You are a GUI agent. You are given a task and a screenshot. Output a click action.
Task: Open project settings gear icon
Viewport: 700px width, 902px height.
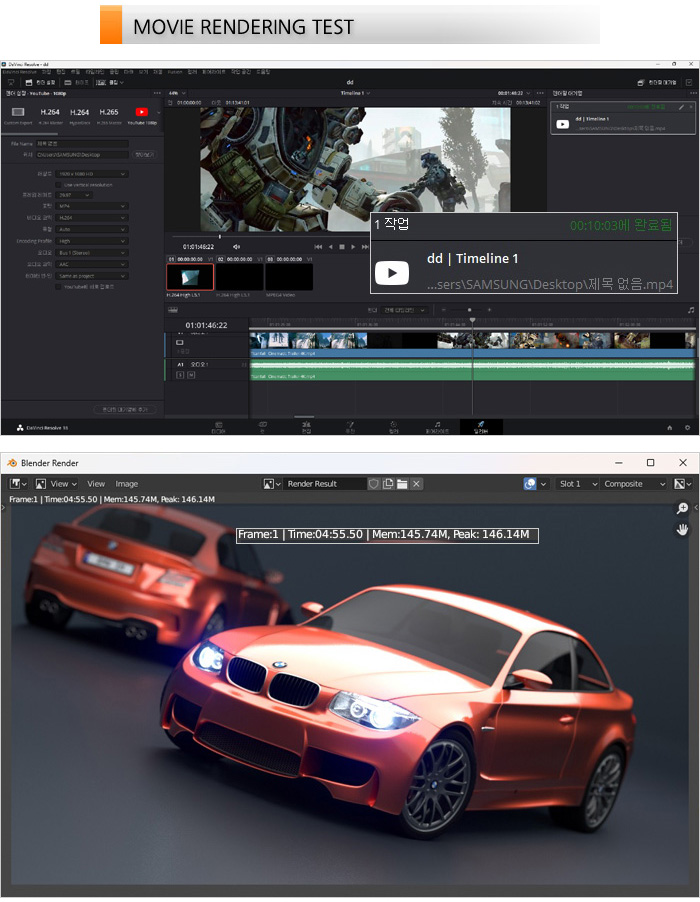coord(687,427)
